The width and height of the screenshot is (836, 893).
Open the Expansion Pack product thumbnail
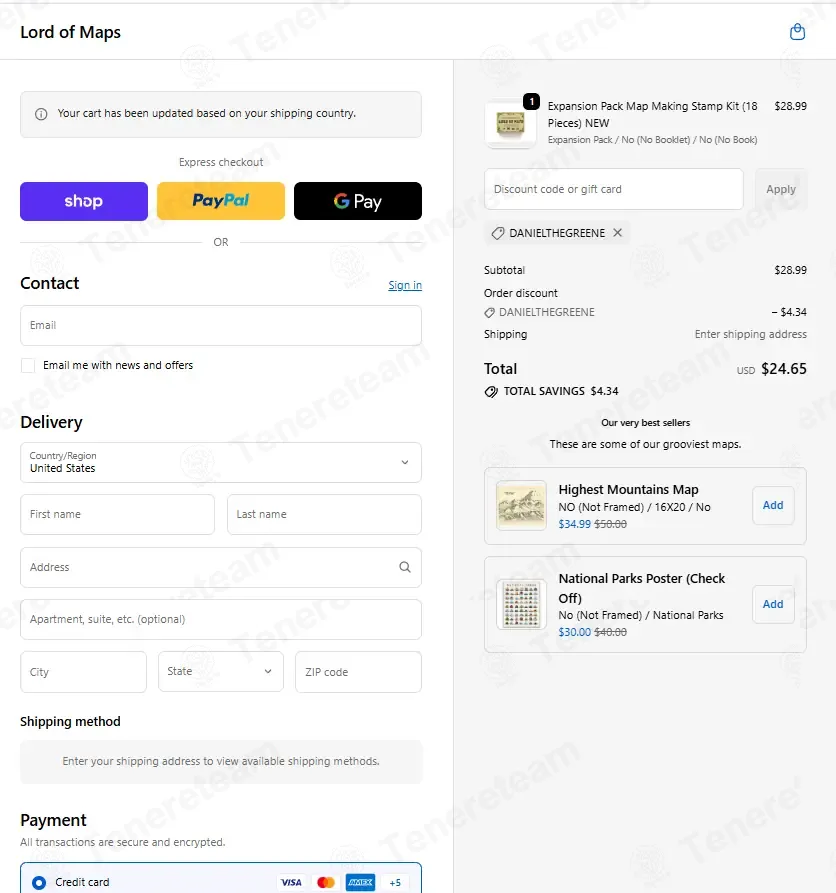click(510, 124)
